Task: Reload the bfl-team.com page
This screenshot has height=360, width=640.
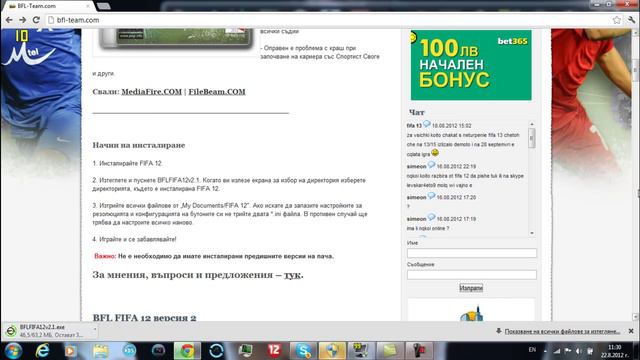Action: tap(36, 20)
